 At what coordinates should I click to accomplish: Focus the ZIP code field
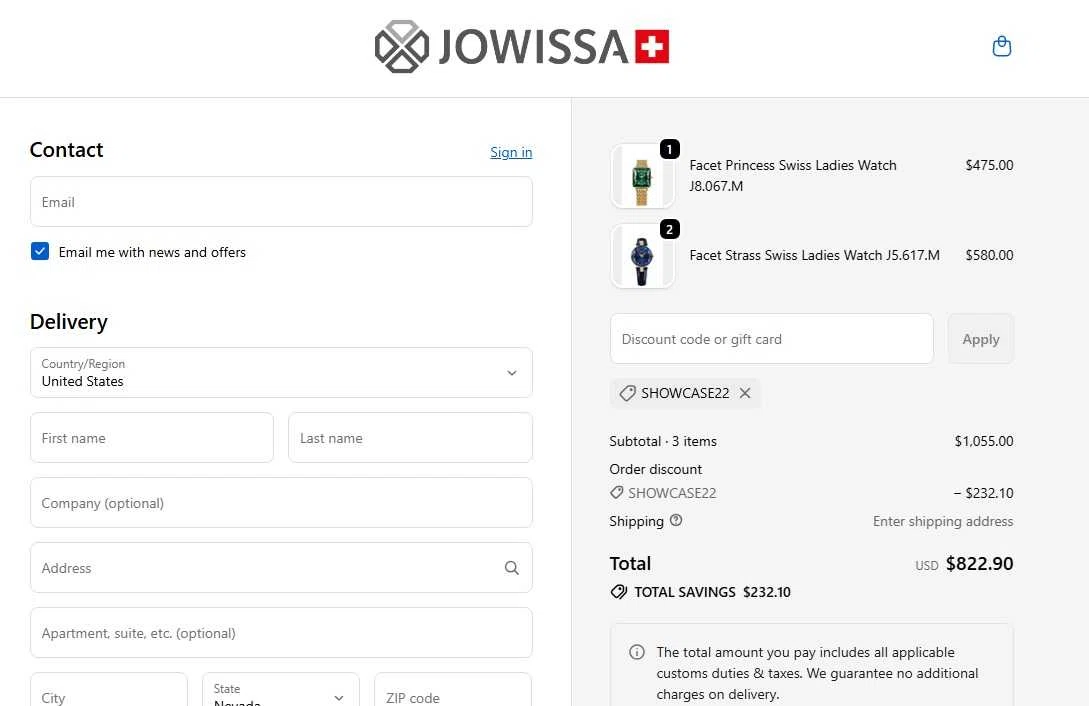point(454,689)
